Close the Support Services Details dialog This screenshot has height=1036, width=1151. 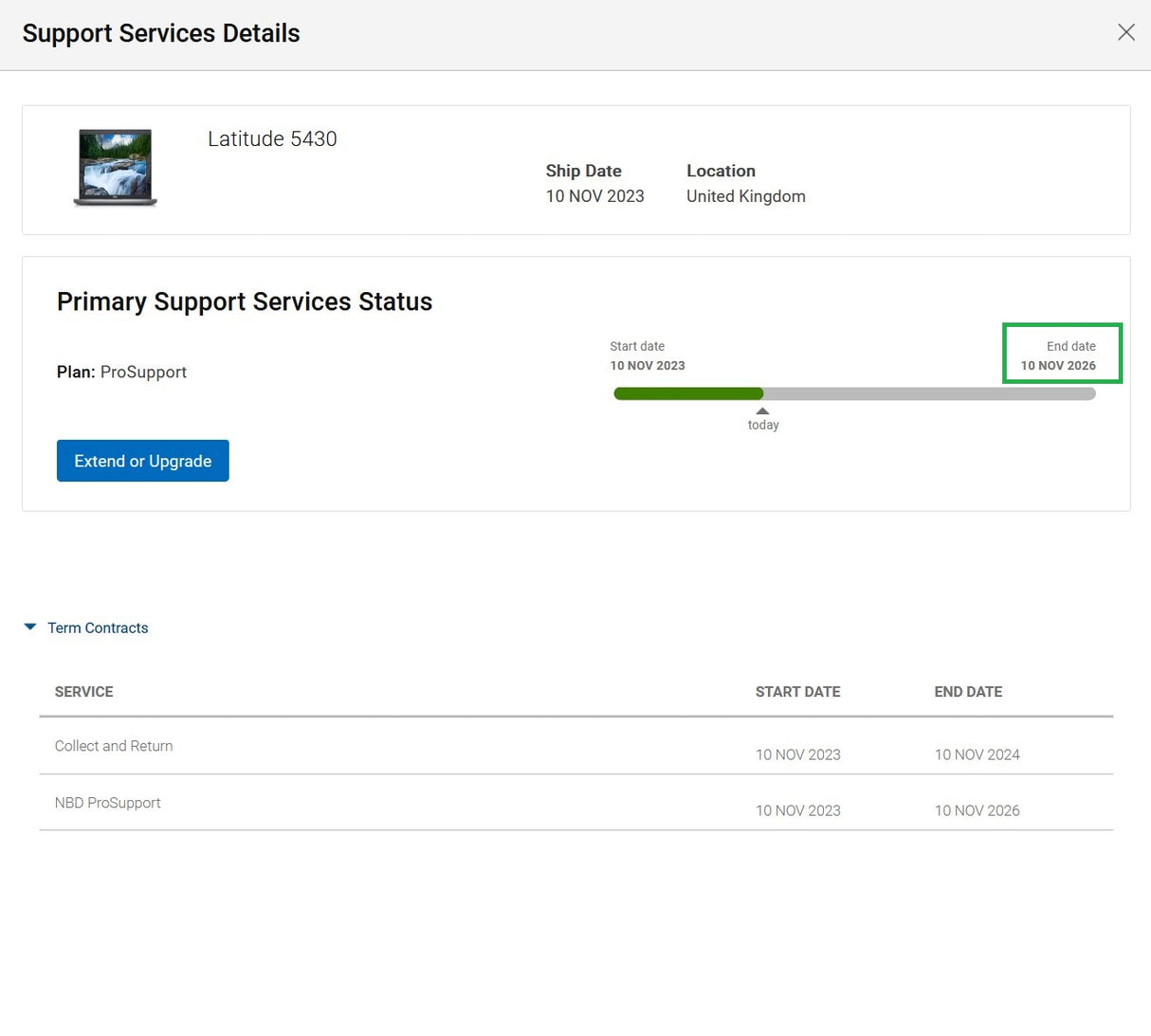click(x=1125, y=32)
